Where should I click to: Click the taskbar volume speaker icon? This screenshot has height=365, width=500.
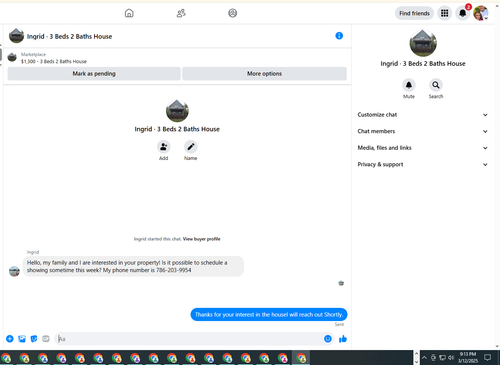point(451,358)
